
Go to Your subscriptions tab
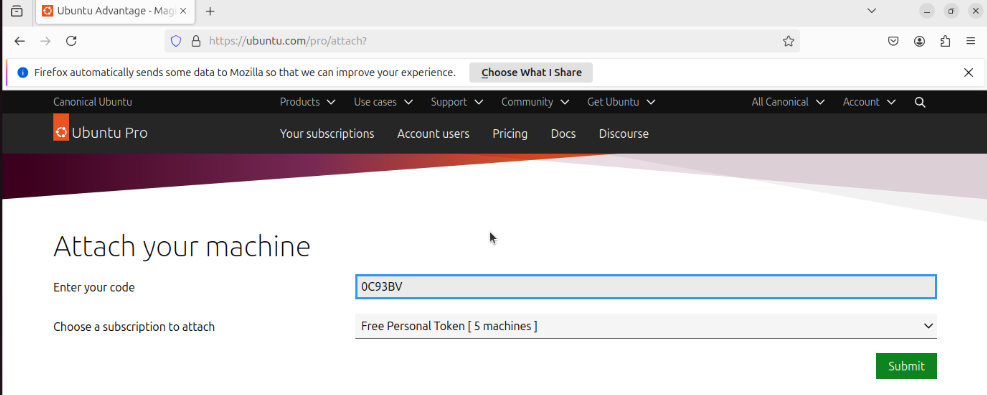pyautogui.click(x=327, y=133)
